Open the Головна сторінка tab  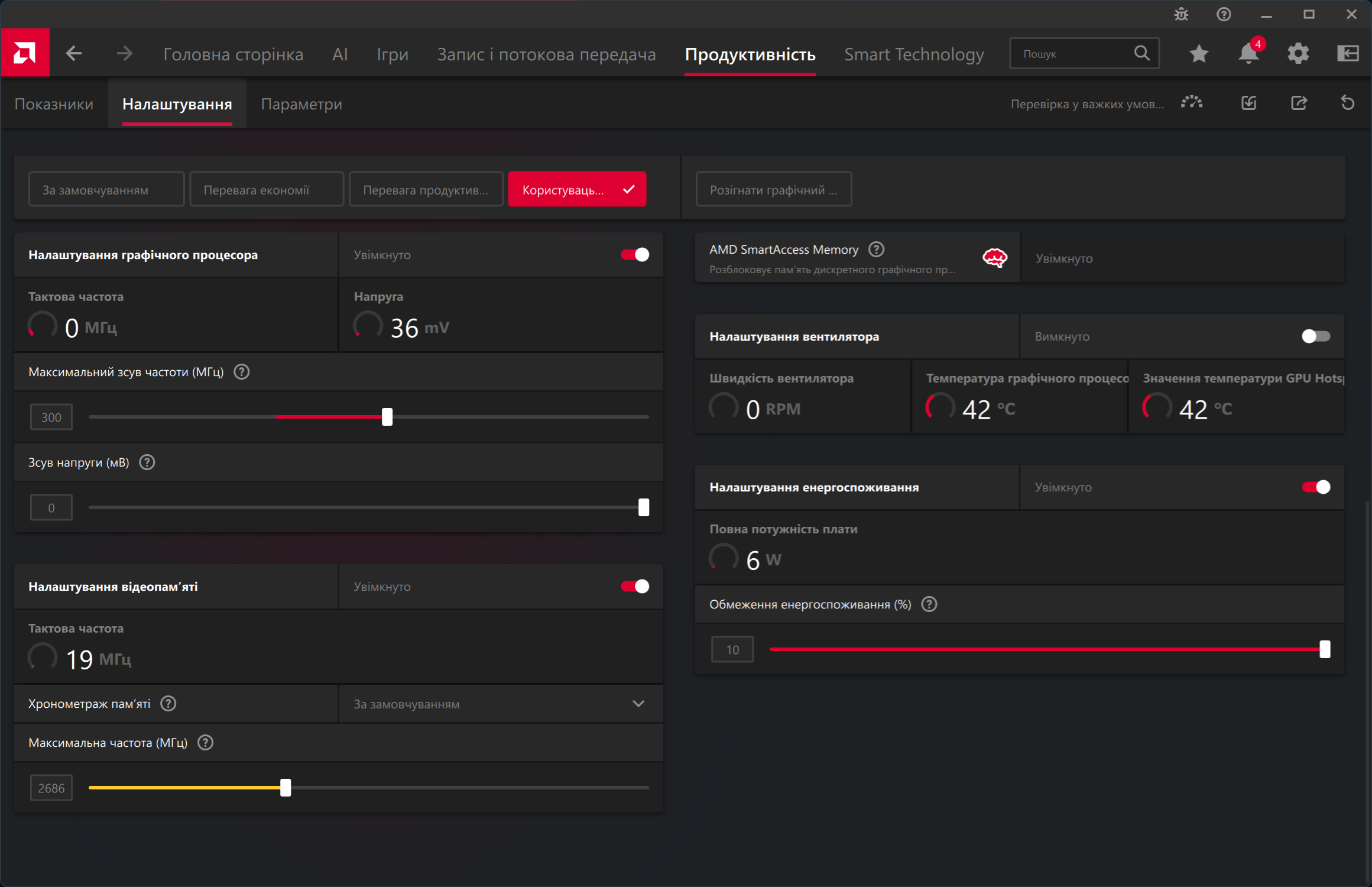pyautogui.click(x=233, y=54)
